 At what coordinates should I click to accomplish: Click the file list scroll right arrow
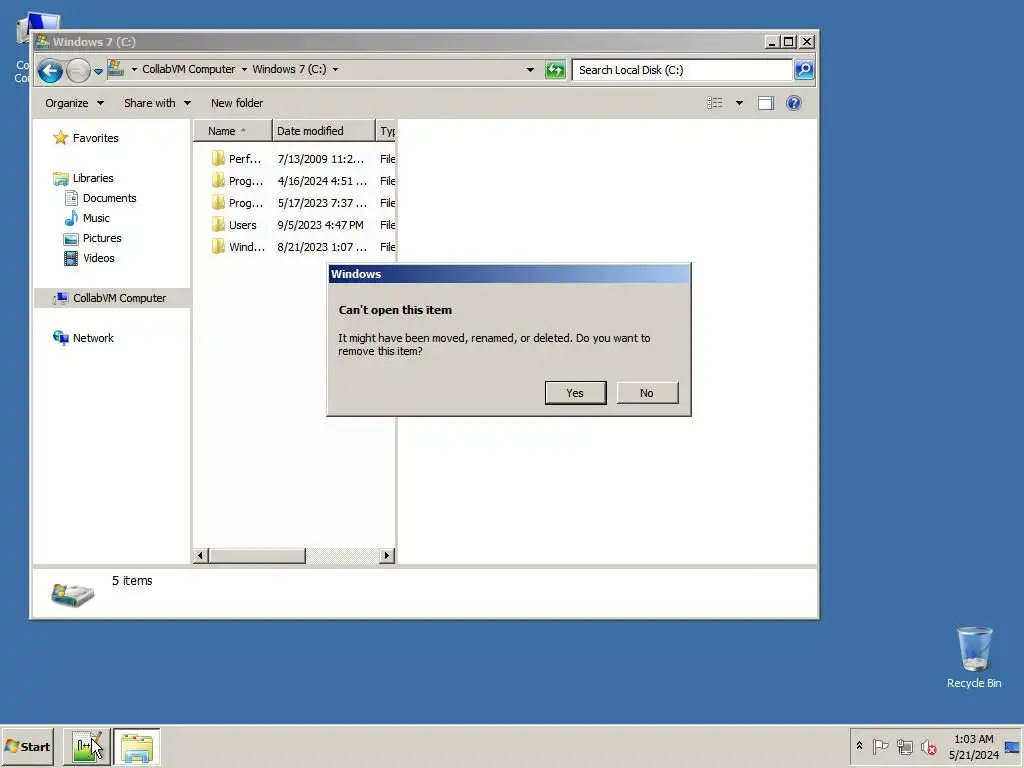coord(387,556)
